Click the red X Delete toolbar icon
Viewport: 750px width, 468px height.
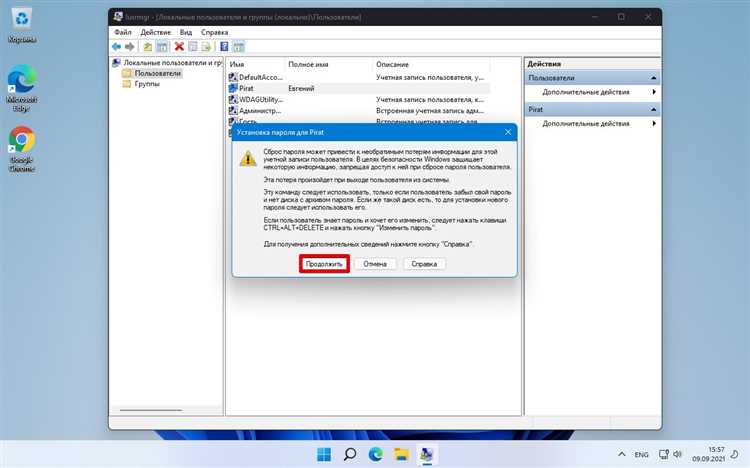pos(179,46)
